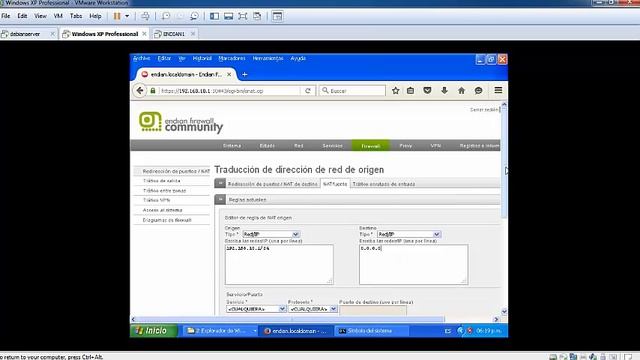The width and height of the screenshot is (640, 360).
Task: Open Tráfico VPN in the sidebar
Action: 156,200
